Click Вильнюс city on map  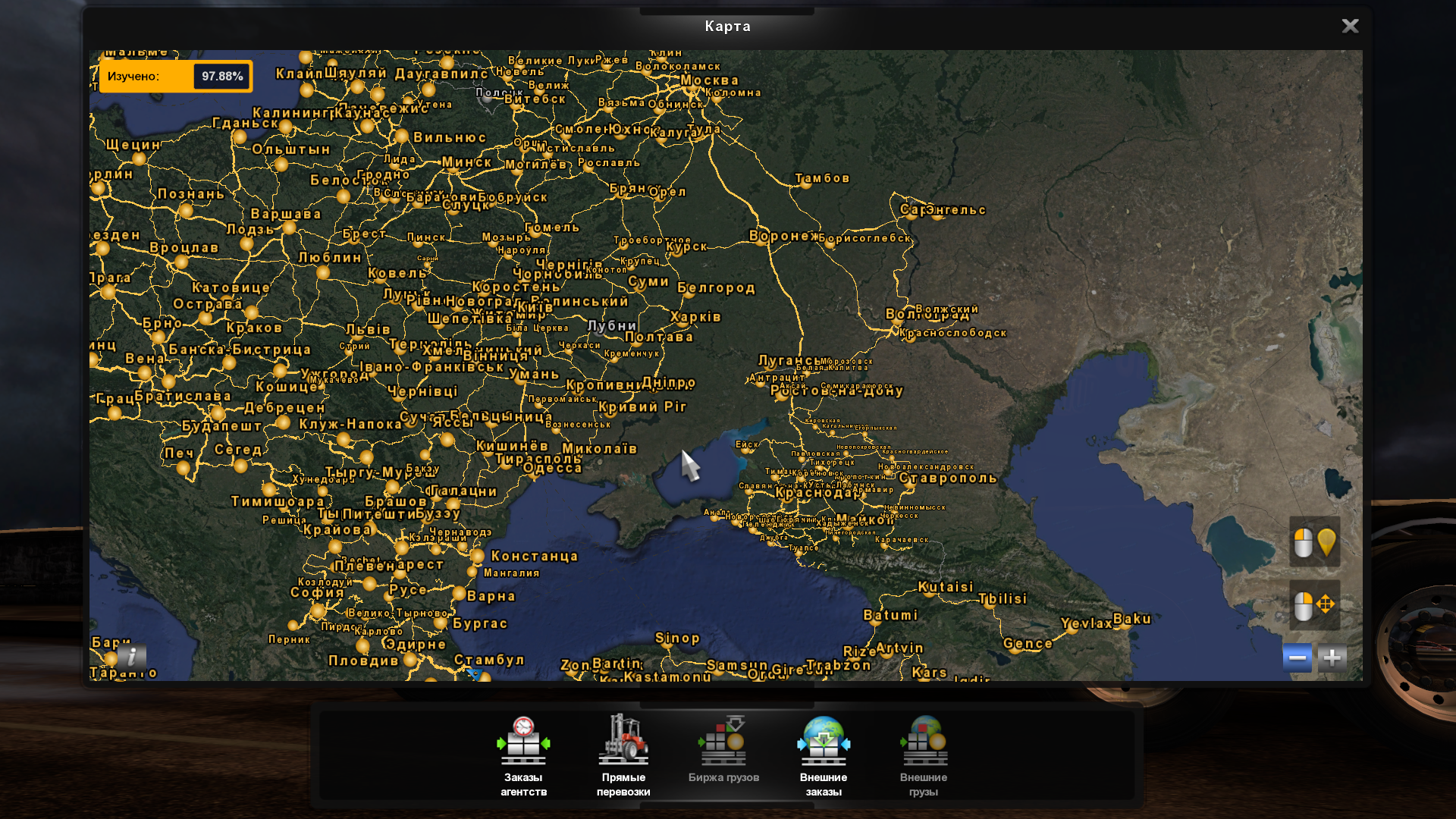click(x=450, y=137)
